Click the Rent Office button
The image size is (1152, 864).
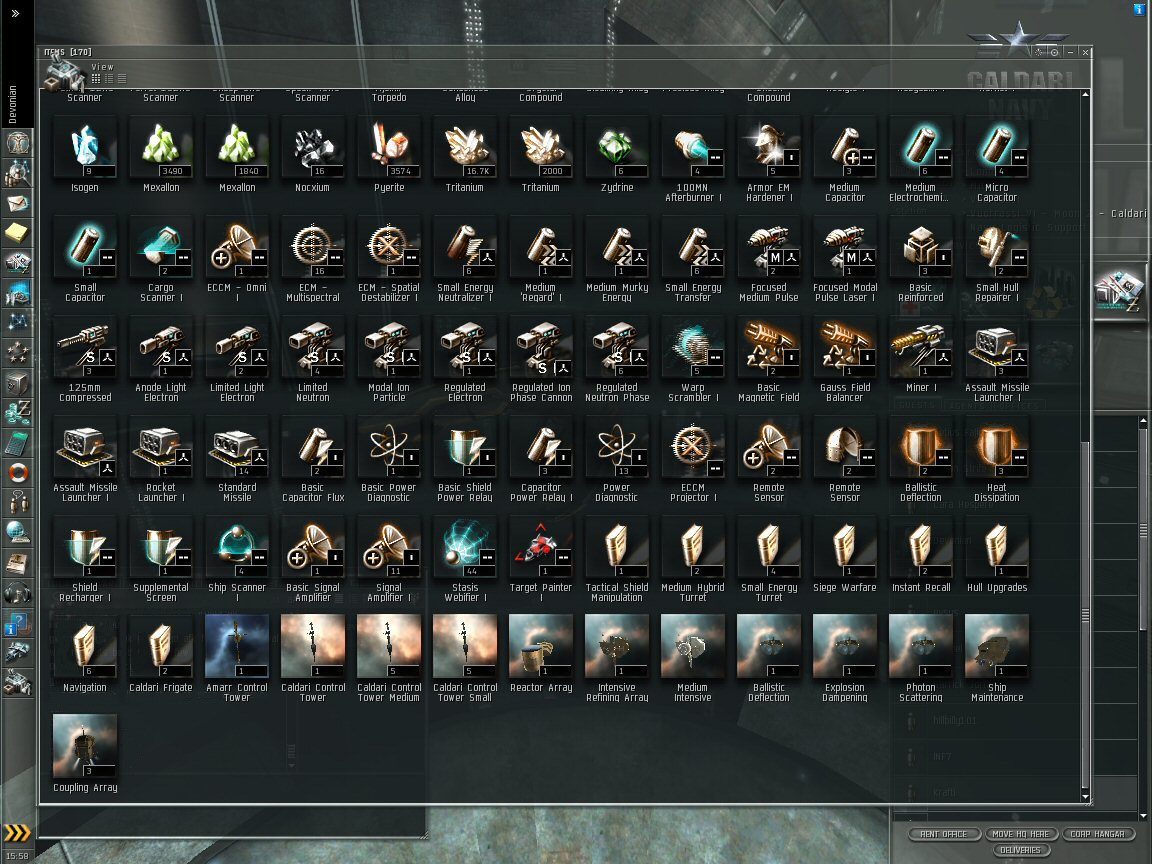944,834
